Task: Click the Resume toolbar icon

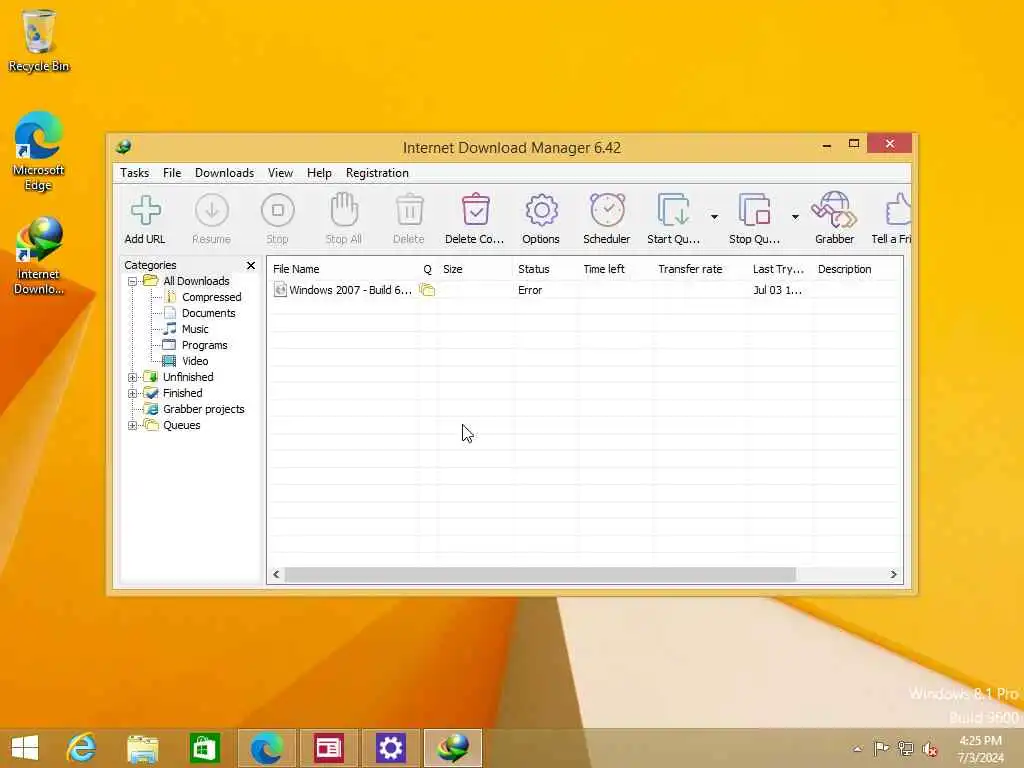Action: 212,210
